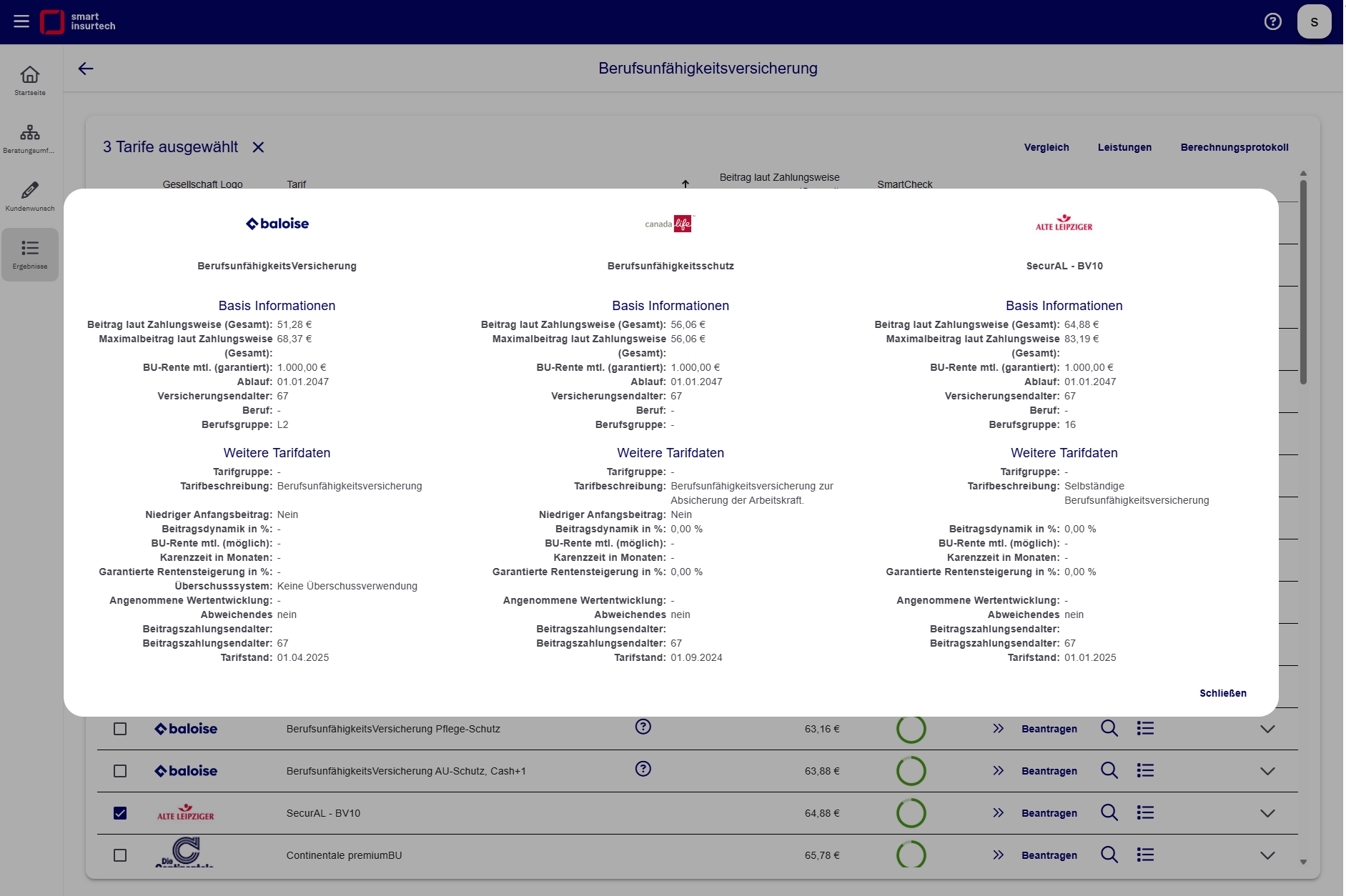Click double-chevron icon in AU-Schutz, Cash+1 row
Viewport: 1346px width, 896px height.
coord(998,771)
